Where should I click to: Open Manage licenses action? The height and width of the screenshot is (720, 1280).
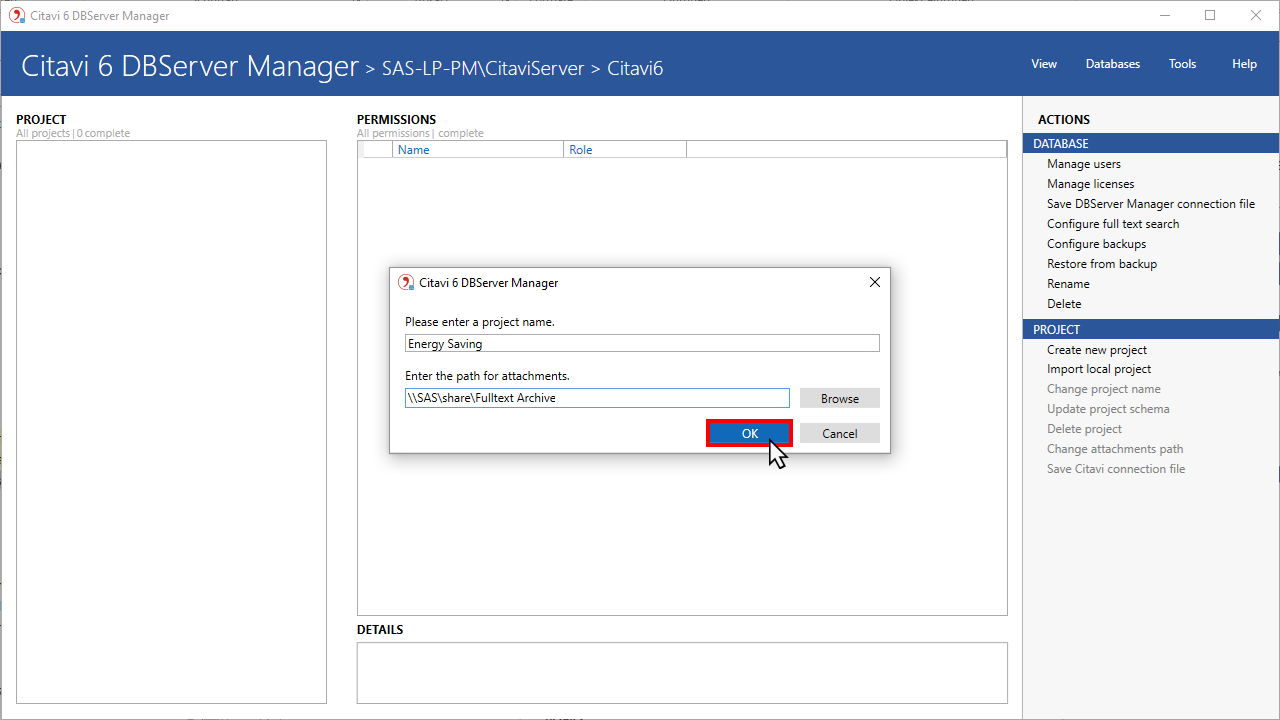pyautogui.click(x=1090, y=184)
